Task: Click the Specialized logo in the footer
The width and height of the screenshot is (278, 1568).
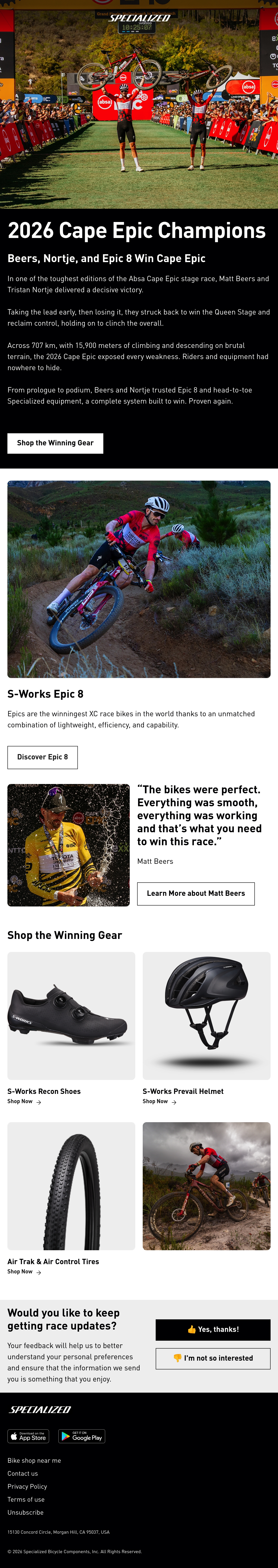Action: point(40,1409)
